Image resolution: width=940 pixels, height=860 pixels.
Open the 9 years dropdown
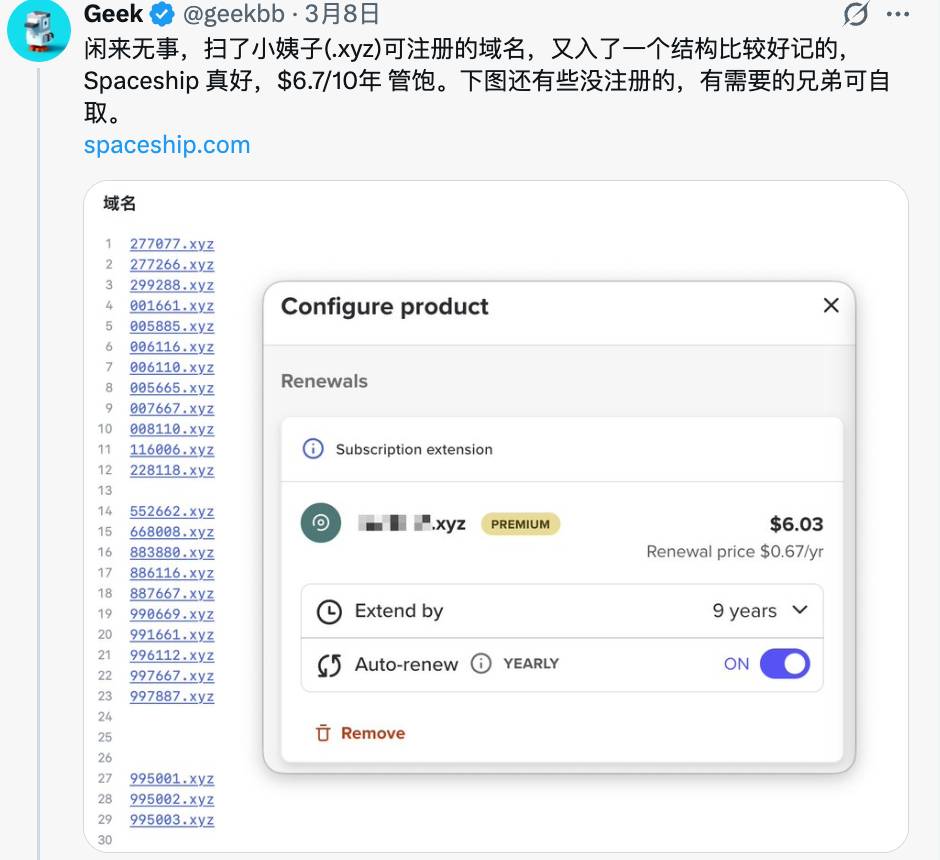pos(759,611)
